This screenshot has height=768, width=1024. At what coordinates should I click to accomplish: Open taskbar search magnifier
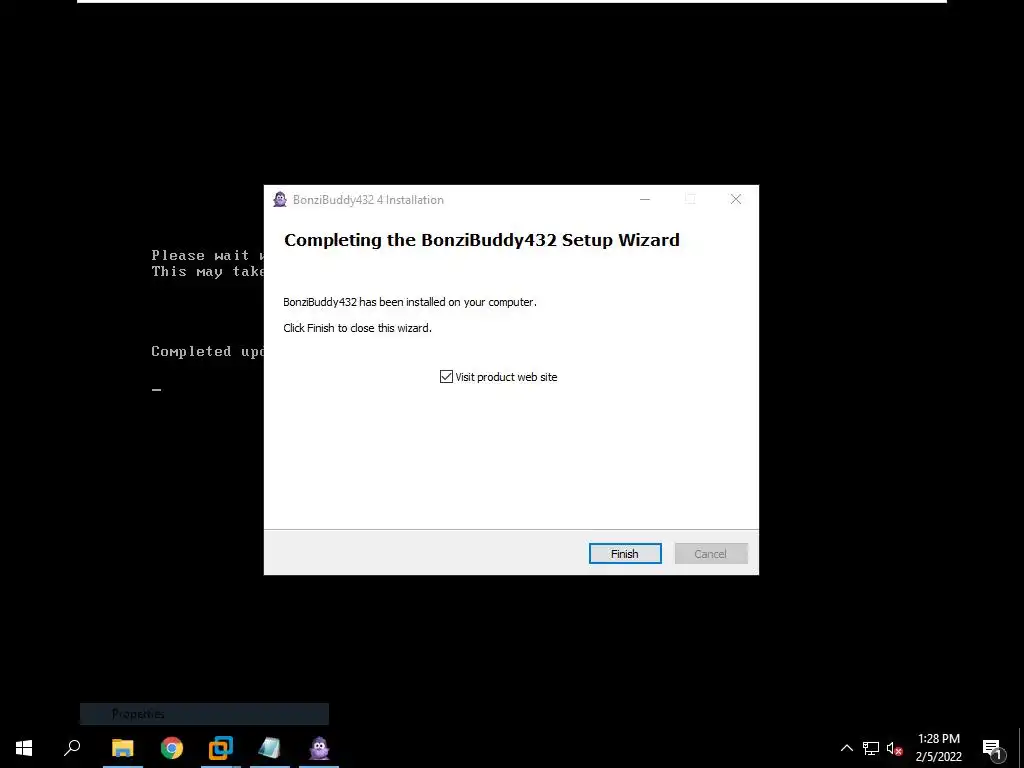[x=72, y=748]
